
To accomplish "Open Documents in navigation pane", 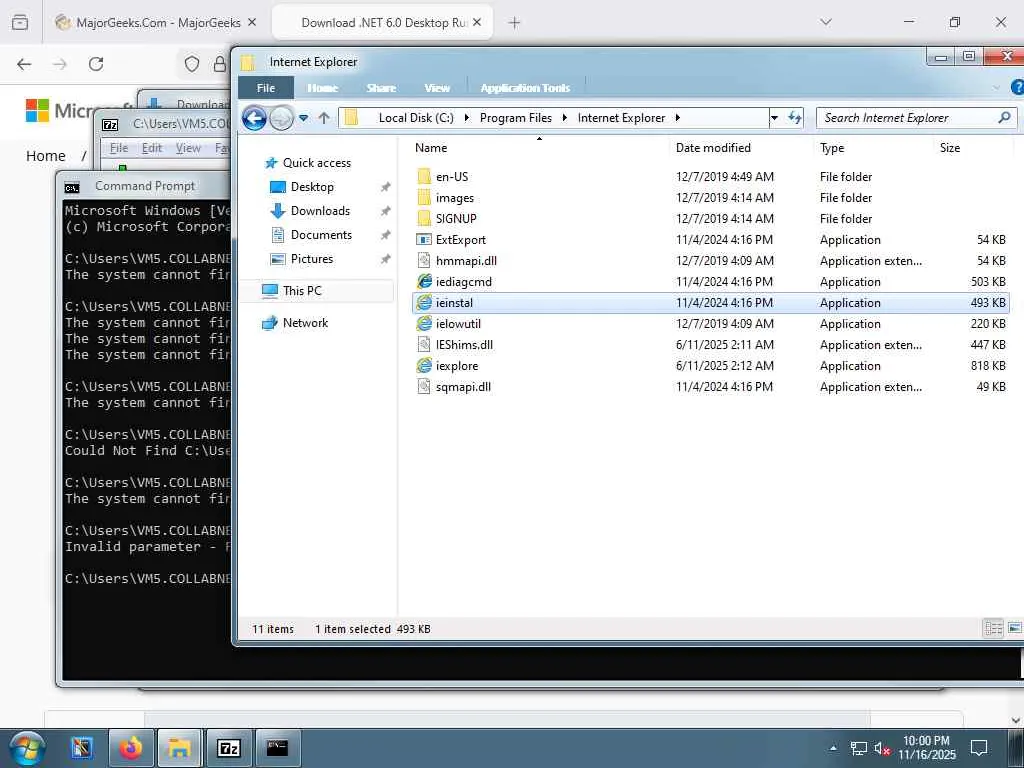I will point(321,235).
